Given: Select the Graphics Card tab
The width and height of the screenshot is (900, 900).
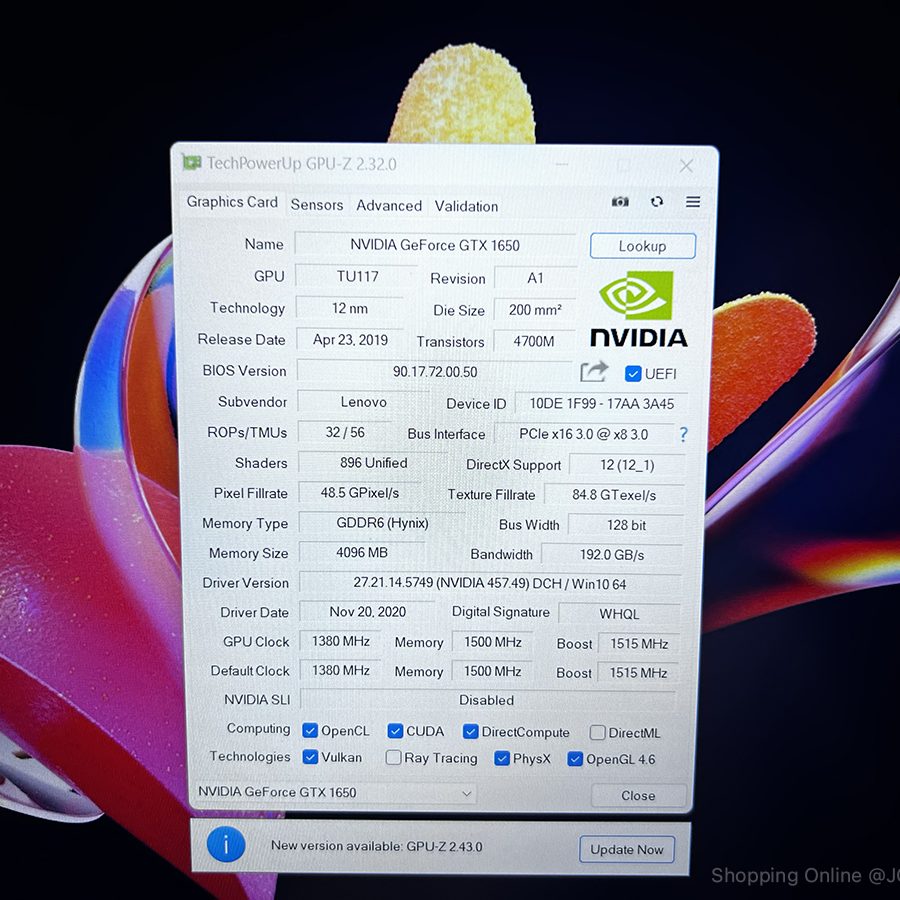Looking at the screenshot, I should (232, 202).
